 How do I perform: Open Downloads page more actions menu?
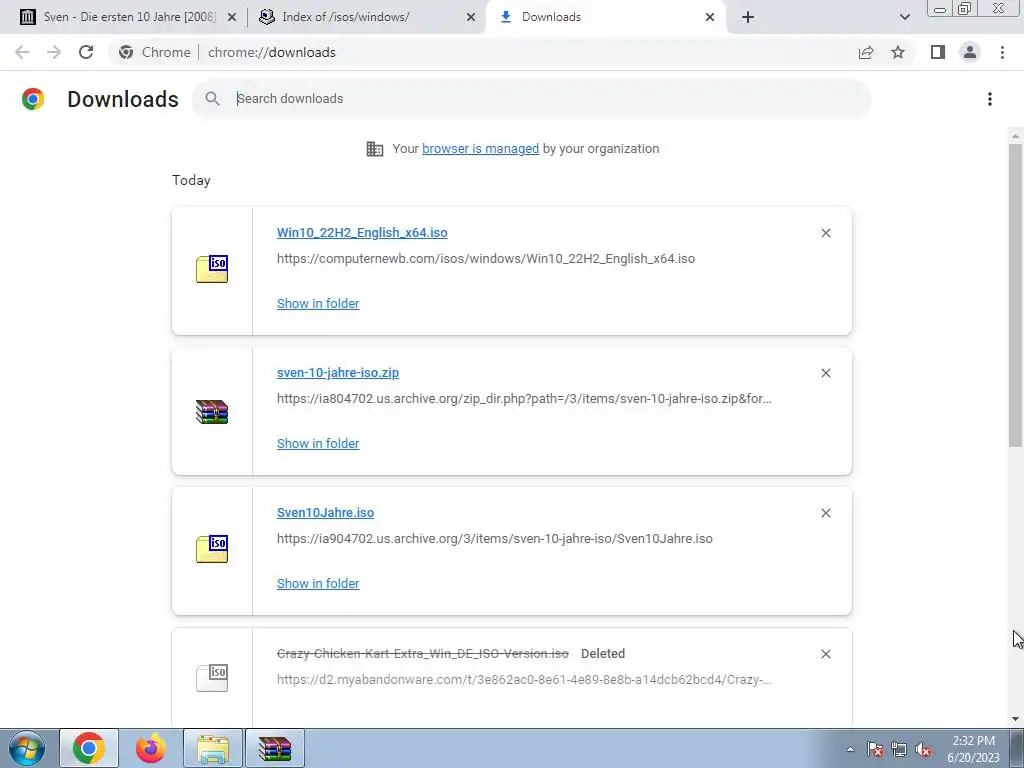pyautogui.click(x=989, y=99)
